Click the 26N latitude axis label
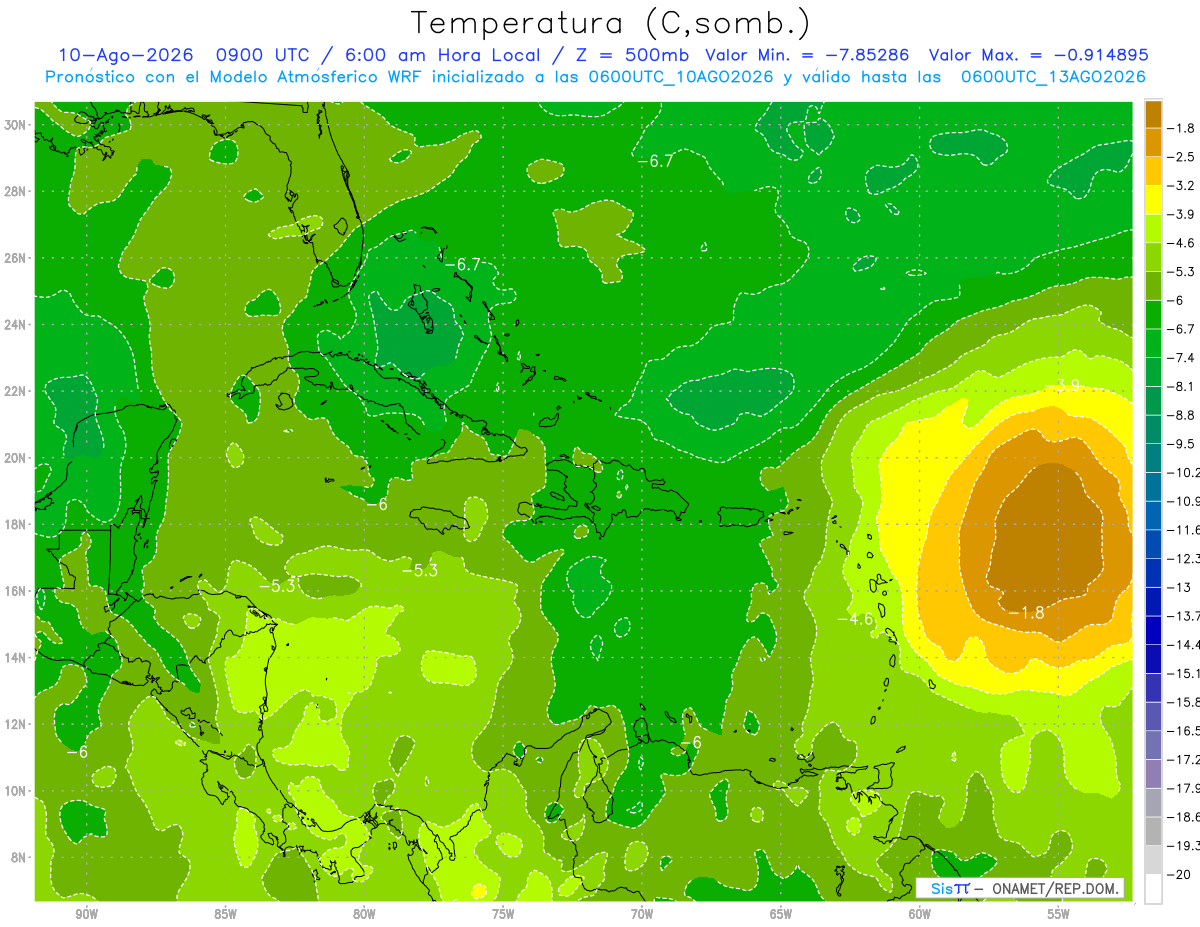Screen dimensions: 1200x927 click(16, 258)
